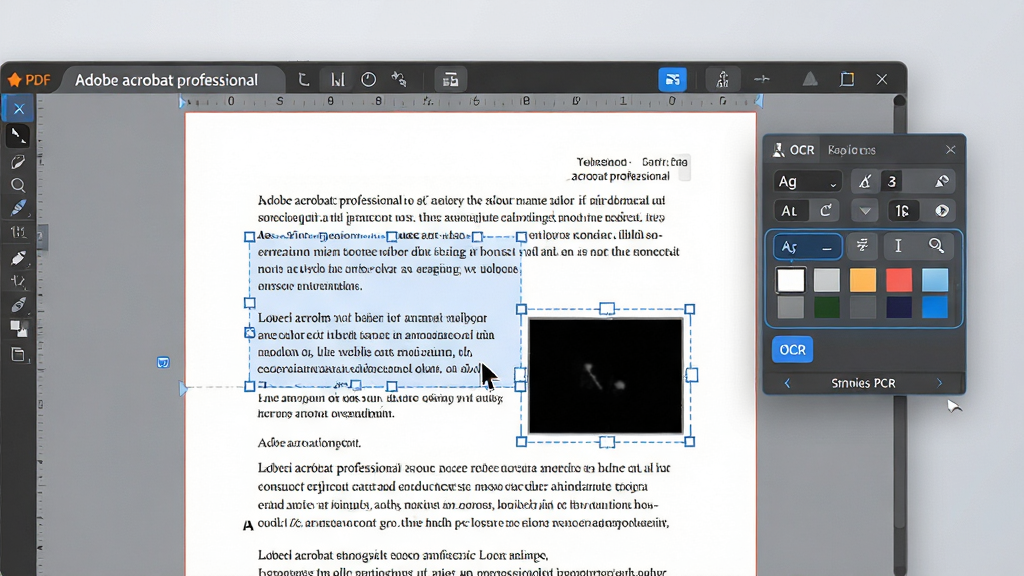Viewport: 1024px width, 576px height.
Task: Click the header text 'acrooat professional'
Action: pyautogui.click(x=620, y=176)
